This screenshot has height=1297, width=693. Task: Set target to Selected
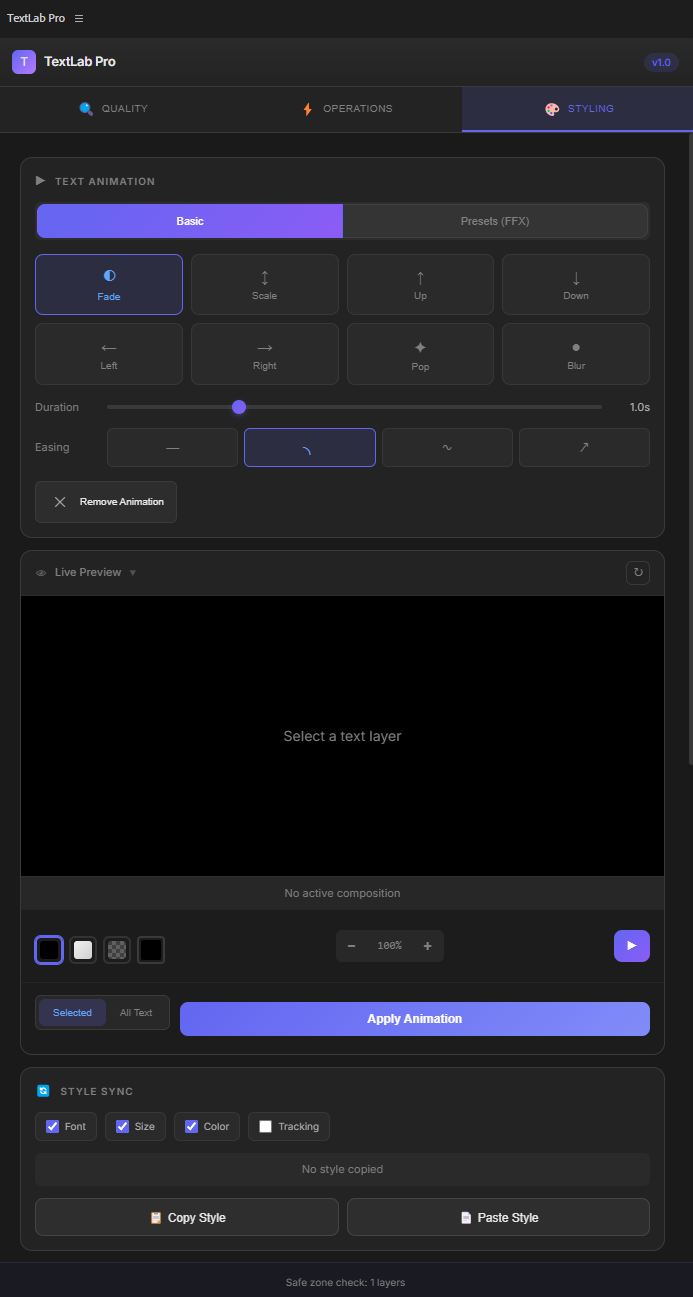pyautogui.click(x=72, y=1013)
